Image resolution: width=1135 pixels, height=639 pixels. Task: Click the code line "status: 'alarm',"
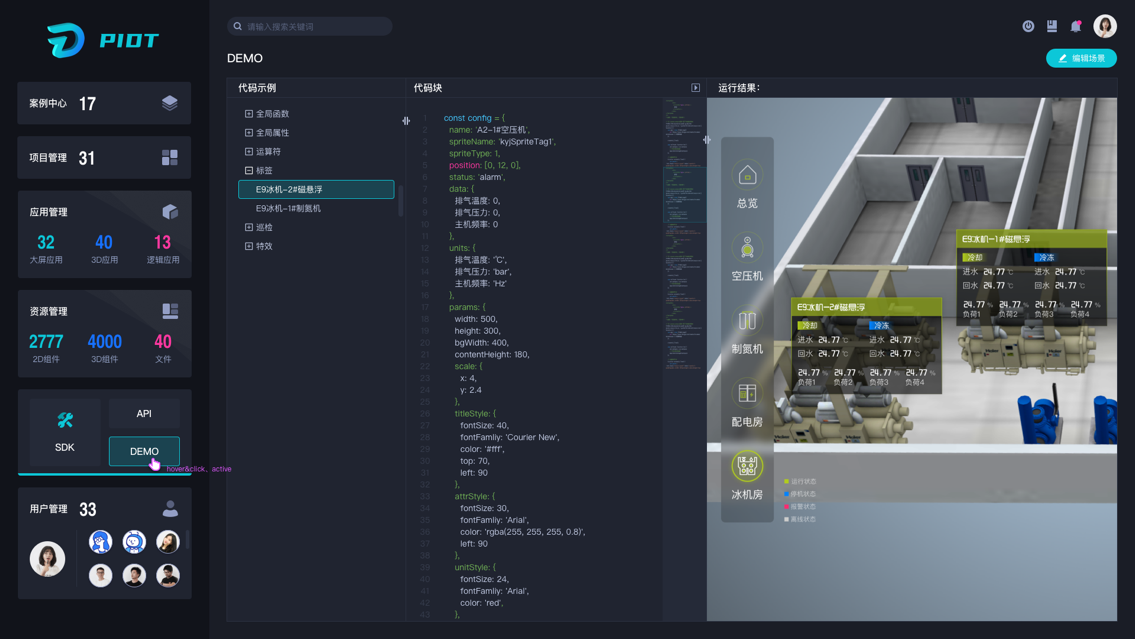pos(477,177)
